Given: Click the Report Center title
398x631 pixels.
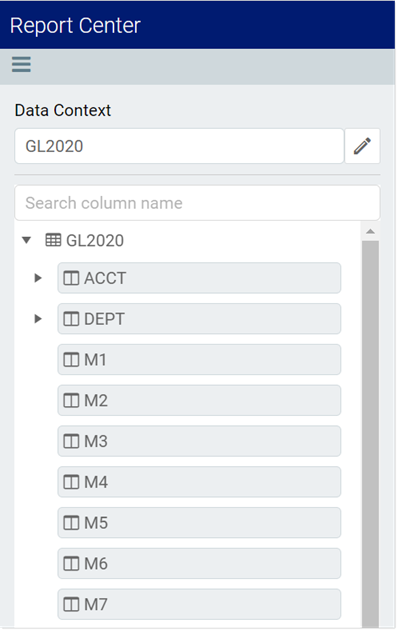Looking at the screenshot, I should pos(75,25).
